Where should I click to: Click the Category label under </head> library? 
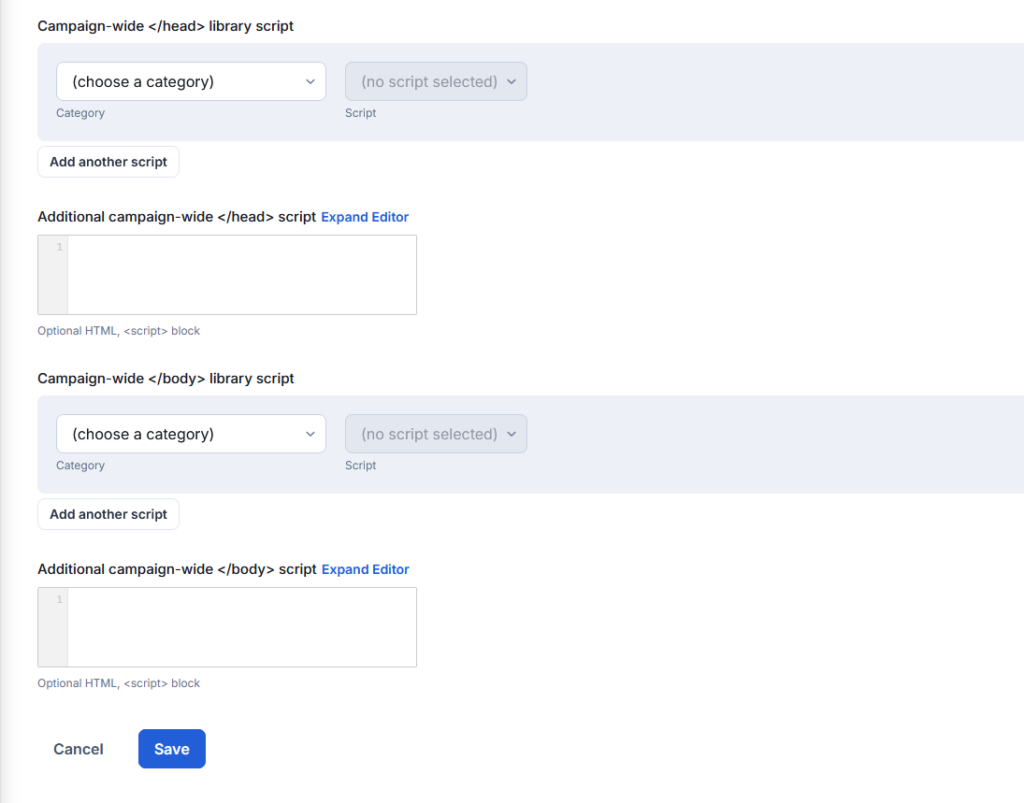pos(80,113)
